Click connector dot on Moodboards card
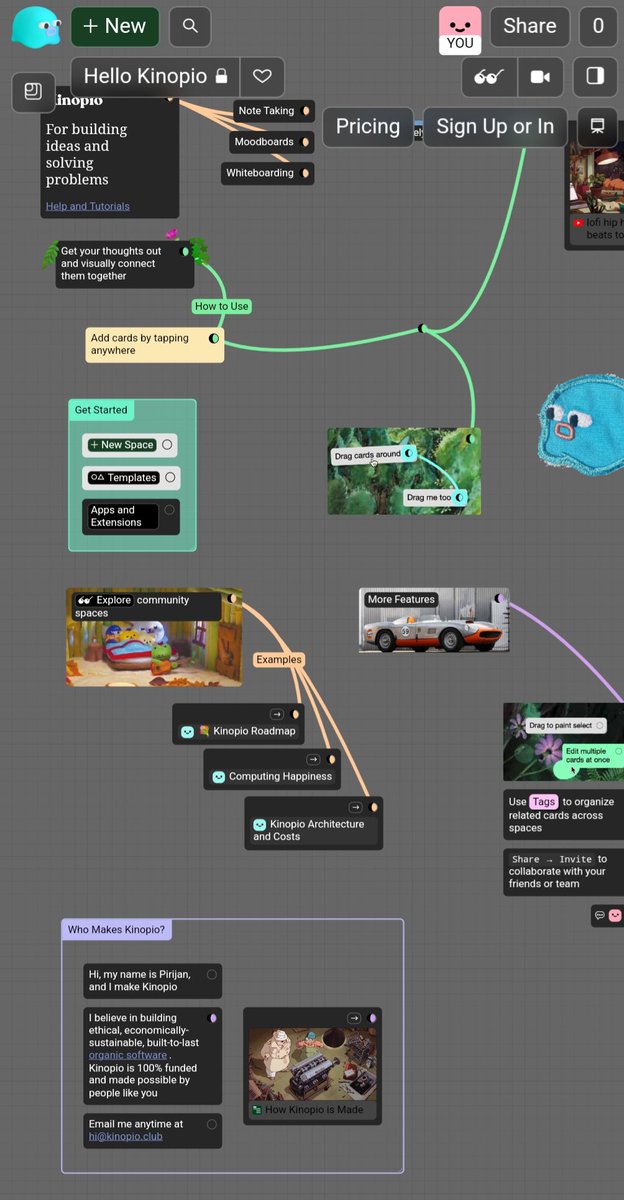 [x=305, y=142]
